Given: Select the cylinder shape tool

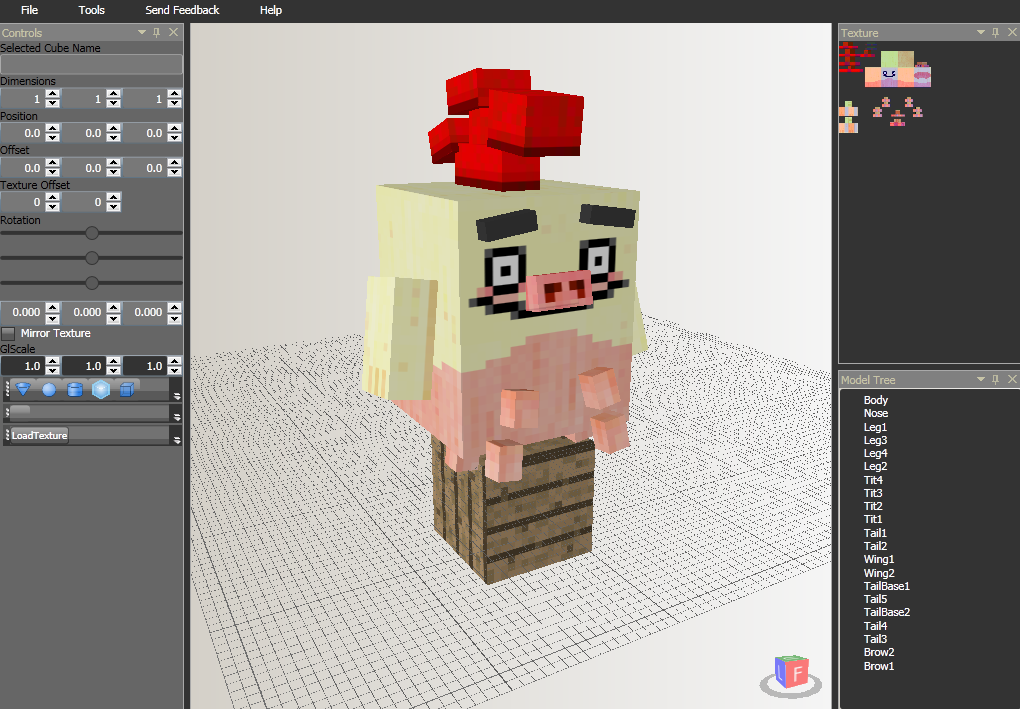Looking at the screenshot, I should tap(75, 388).
